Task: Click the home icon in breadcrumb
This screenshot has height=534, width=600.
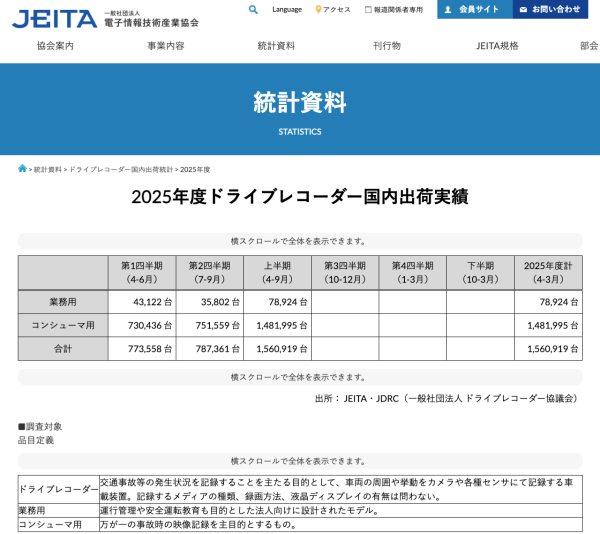Action: pyautogui.click(x=22, y=168)
